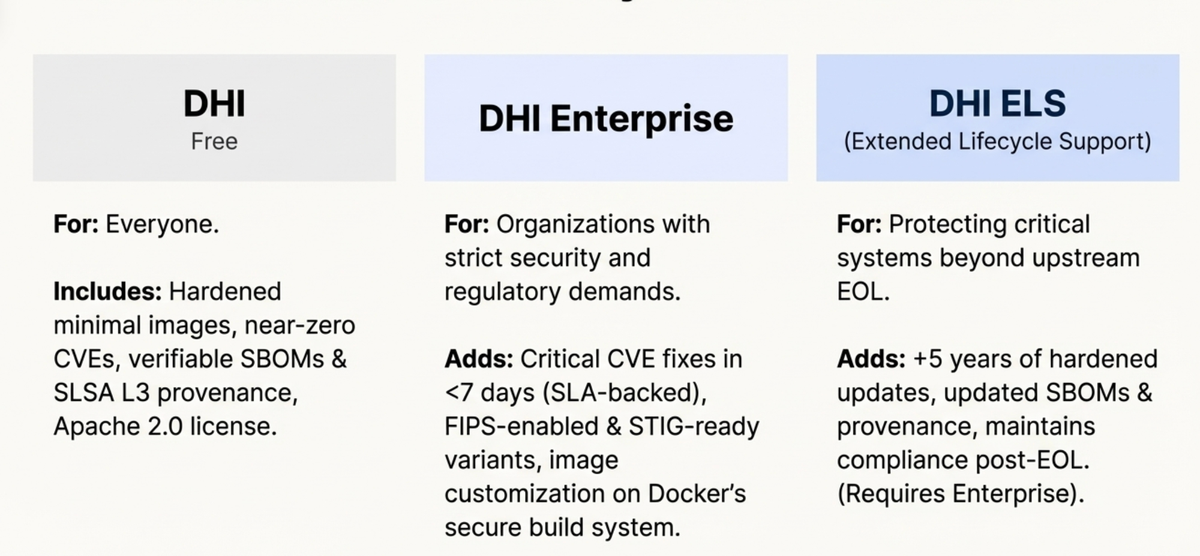Click the "FIPS-enabled & STIG-ready" text
This screenshot has height=556, width=1200.
tap(601, 427)
